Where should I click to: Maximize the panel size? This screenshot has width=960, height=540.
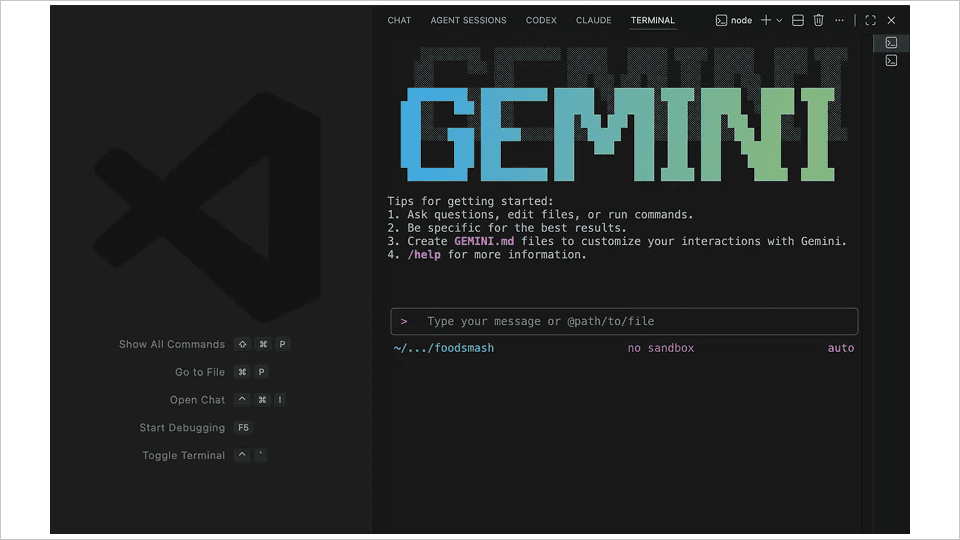pyautogui.click(x=871, y=20)
